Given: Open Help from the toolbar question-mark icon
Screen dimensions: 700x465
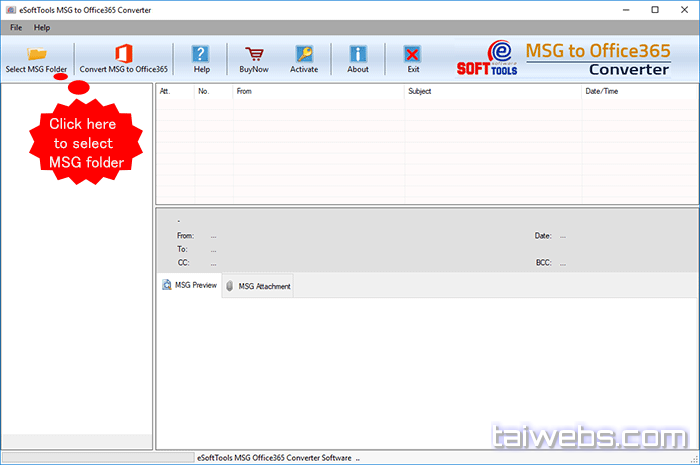Looking at the screenshot, I should coord(201,54).
